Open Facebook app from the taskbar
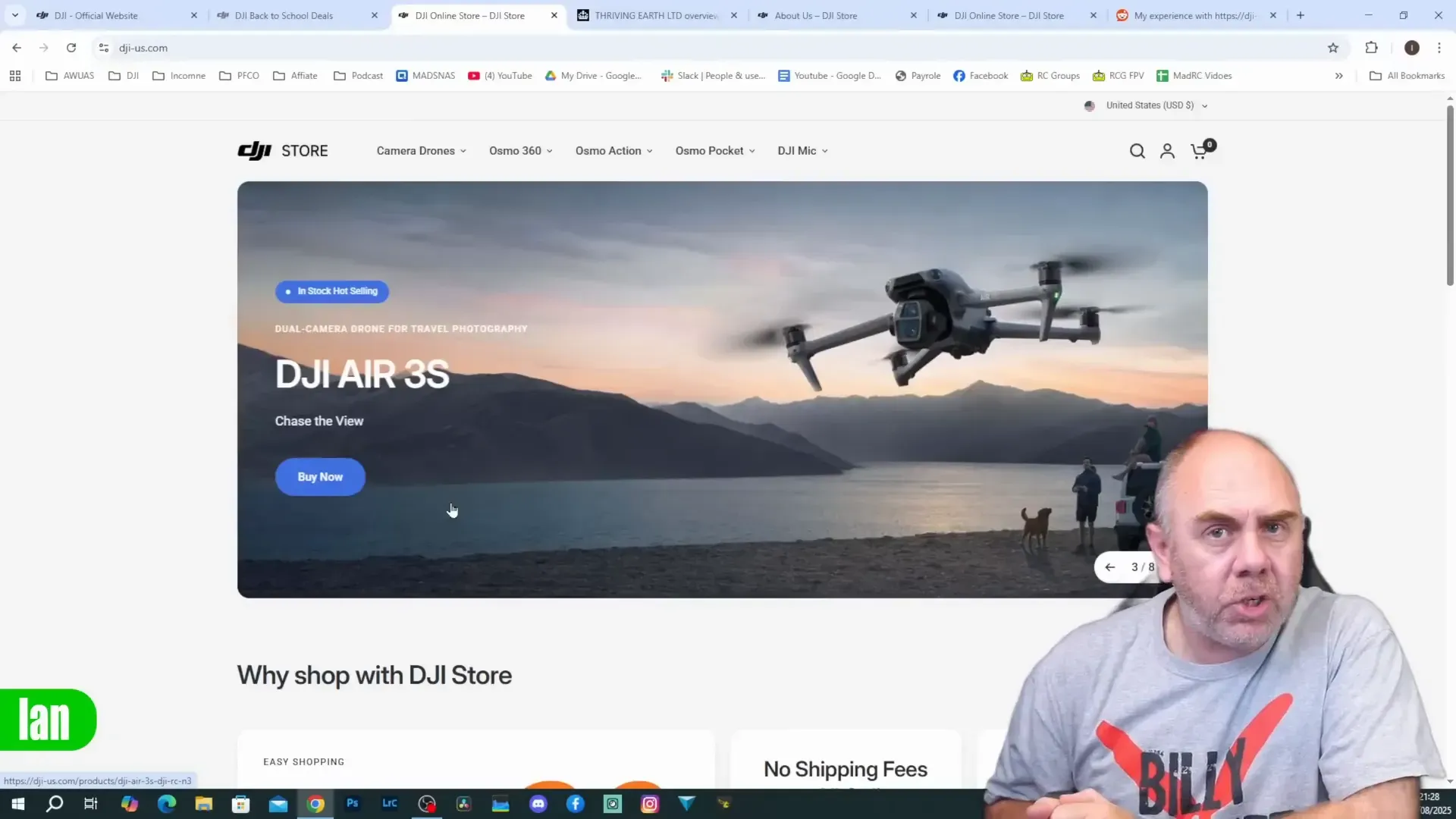The height and width of the screenshot is (819, 1456). coord(576,804)
